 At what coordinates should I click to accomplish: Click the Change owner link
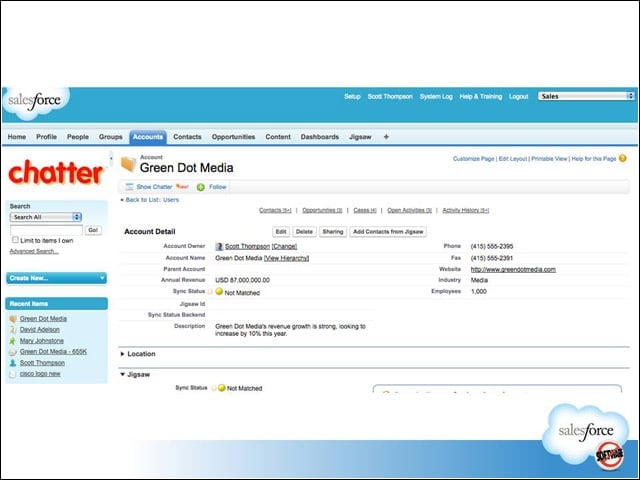pyautogui.click(x=284, y=247)
